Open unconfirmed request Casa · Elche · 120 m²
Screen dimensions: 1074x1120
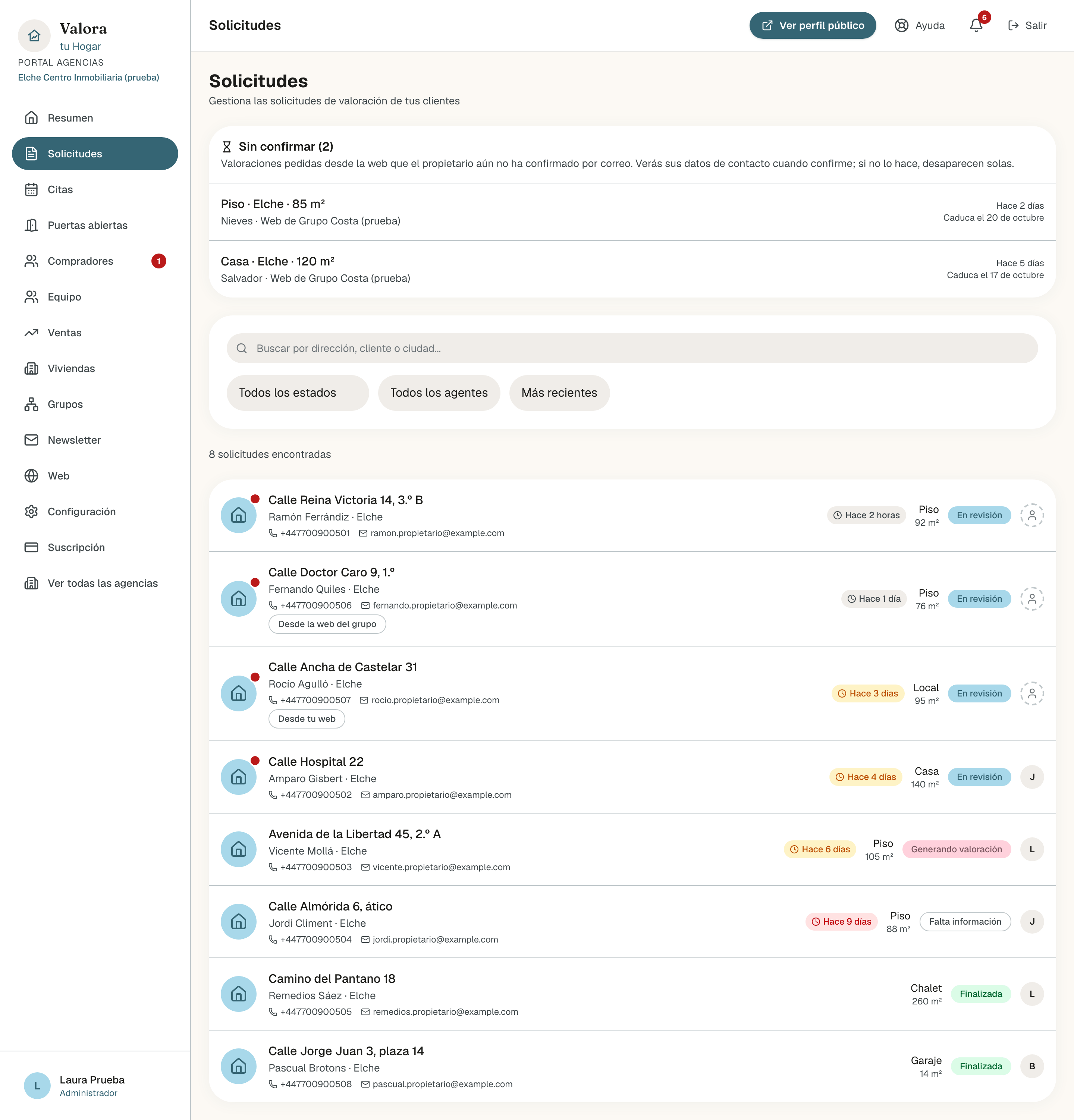(632, 269)
